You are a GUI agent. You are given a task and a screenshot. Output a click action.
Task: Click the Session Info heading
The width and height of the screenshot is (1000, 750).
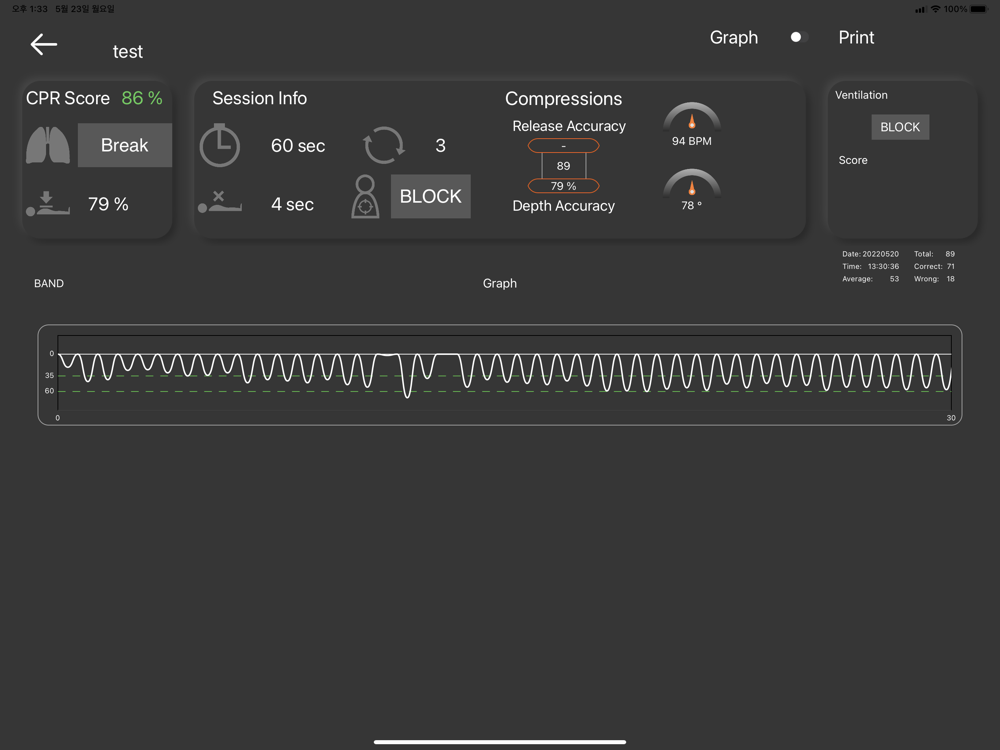260,98
